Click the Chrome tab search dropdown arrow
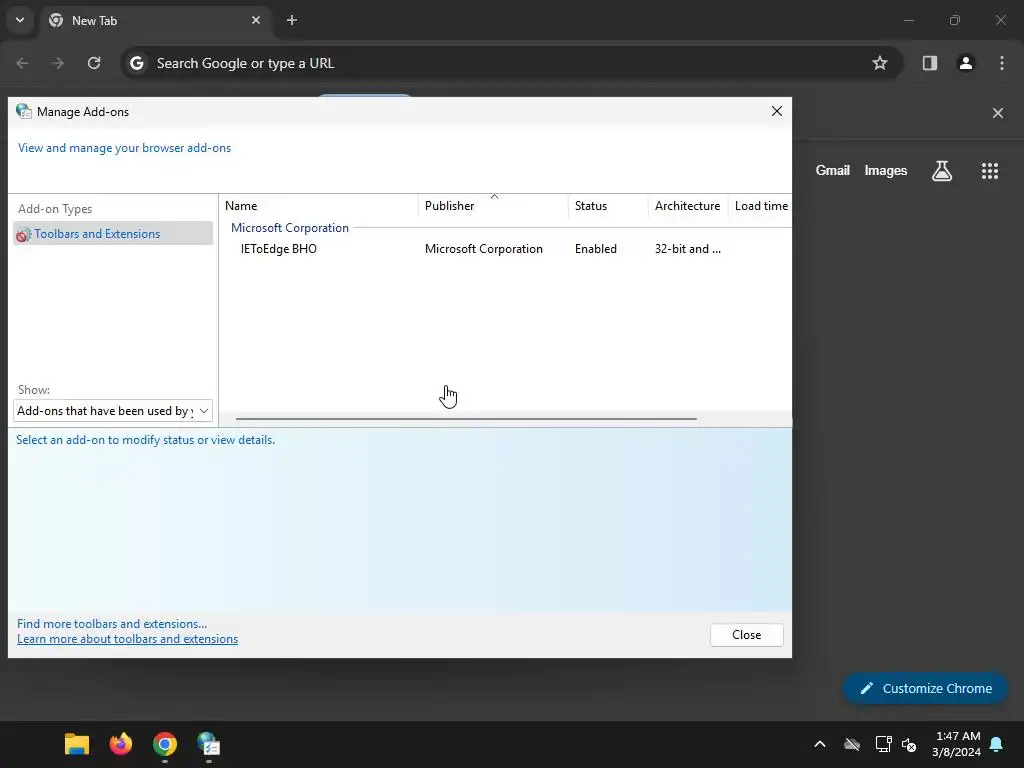The height and width of the screenshot is (768, 1024). point(20,20)
